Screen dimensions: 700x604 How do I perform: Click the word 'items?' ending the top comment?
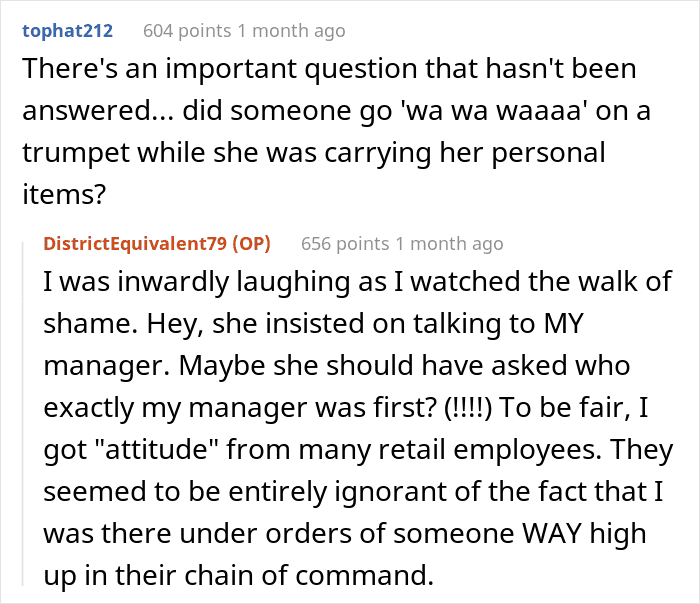tap(64, 195)
